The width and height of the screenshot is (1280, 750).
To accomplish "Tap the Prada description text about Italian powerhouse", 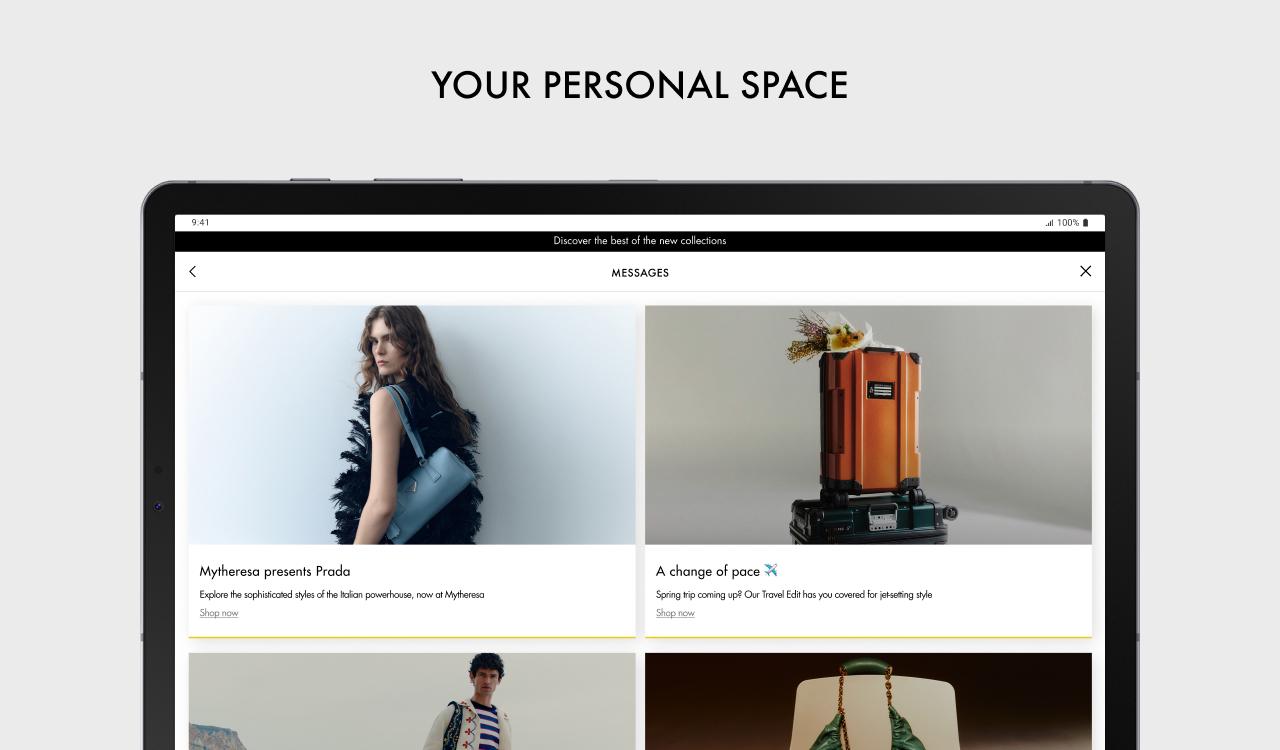I will (x=342, y=595).
